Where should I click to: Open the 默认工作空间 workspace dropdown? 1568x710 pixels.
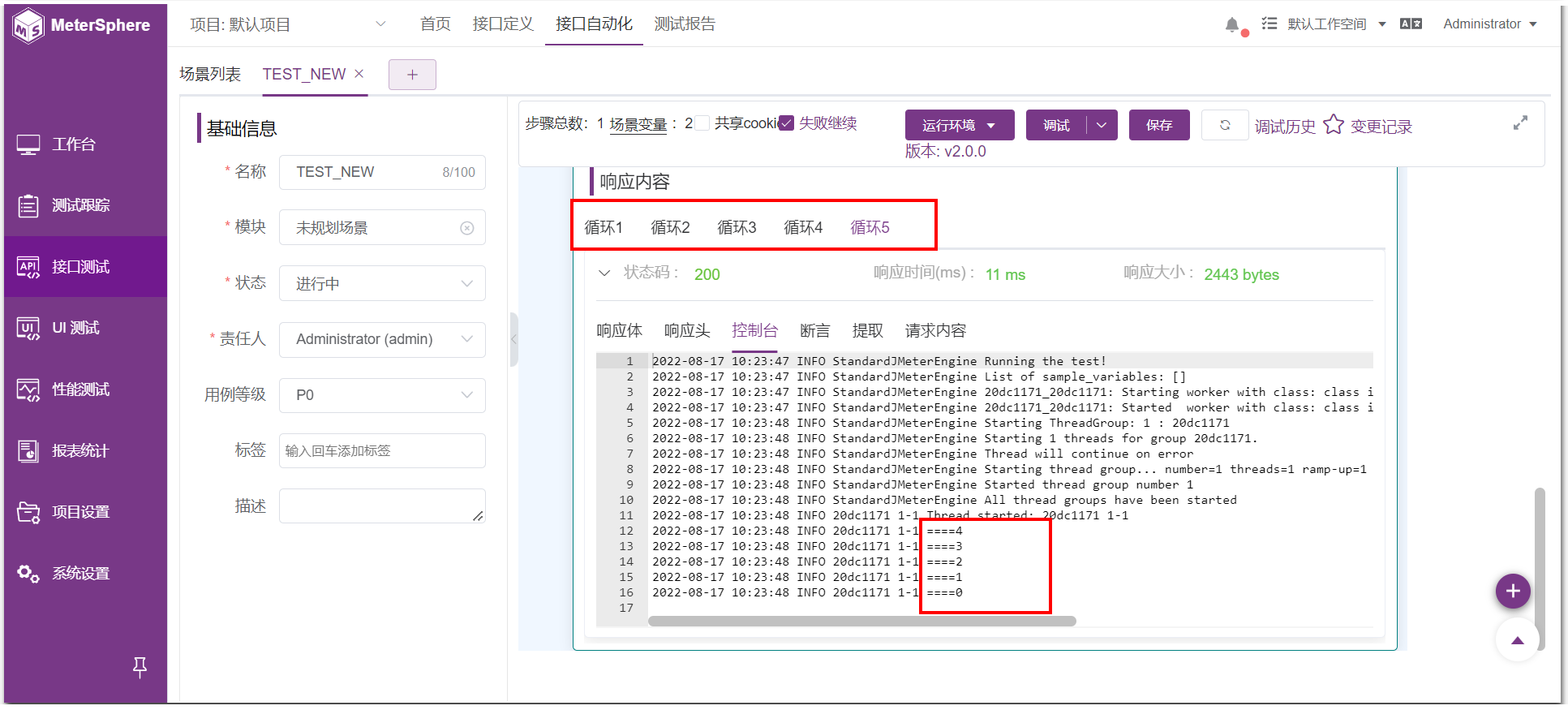[1335, 24]
